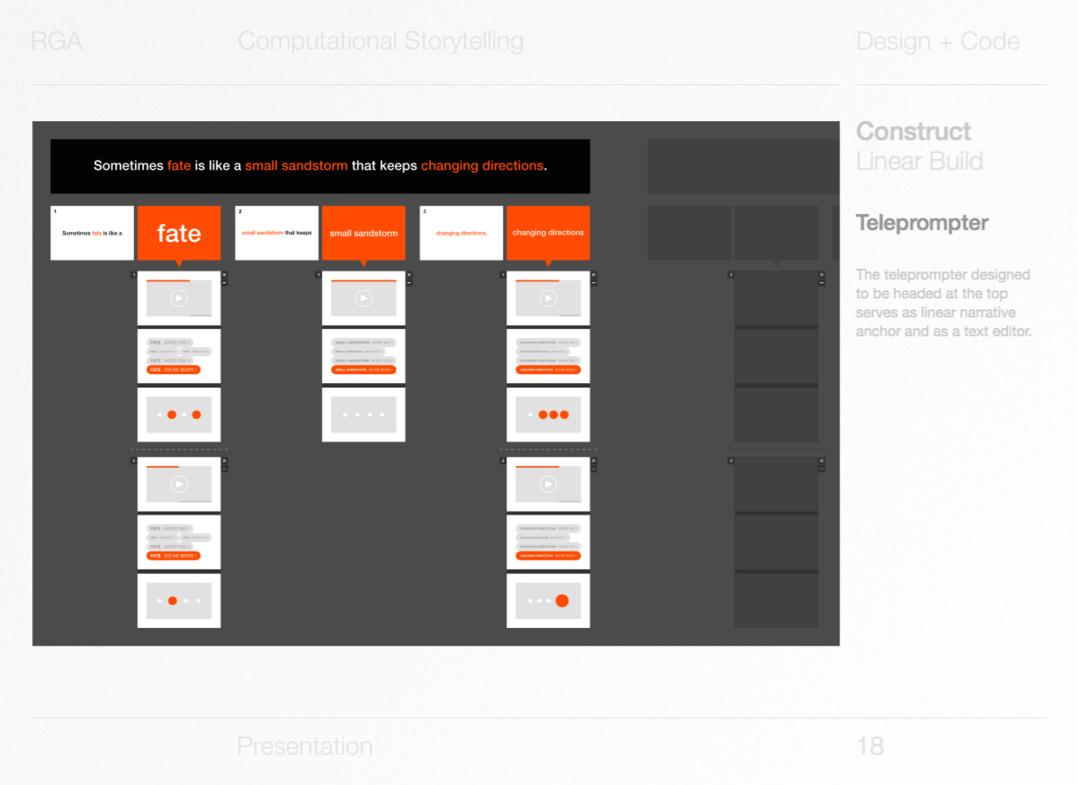Close changing directions block 2 via X icon
This screenshot has height=785, width=1078.
click(593, 461)
